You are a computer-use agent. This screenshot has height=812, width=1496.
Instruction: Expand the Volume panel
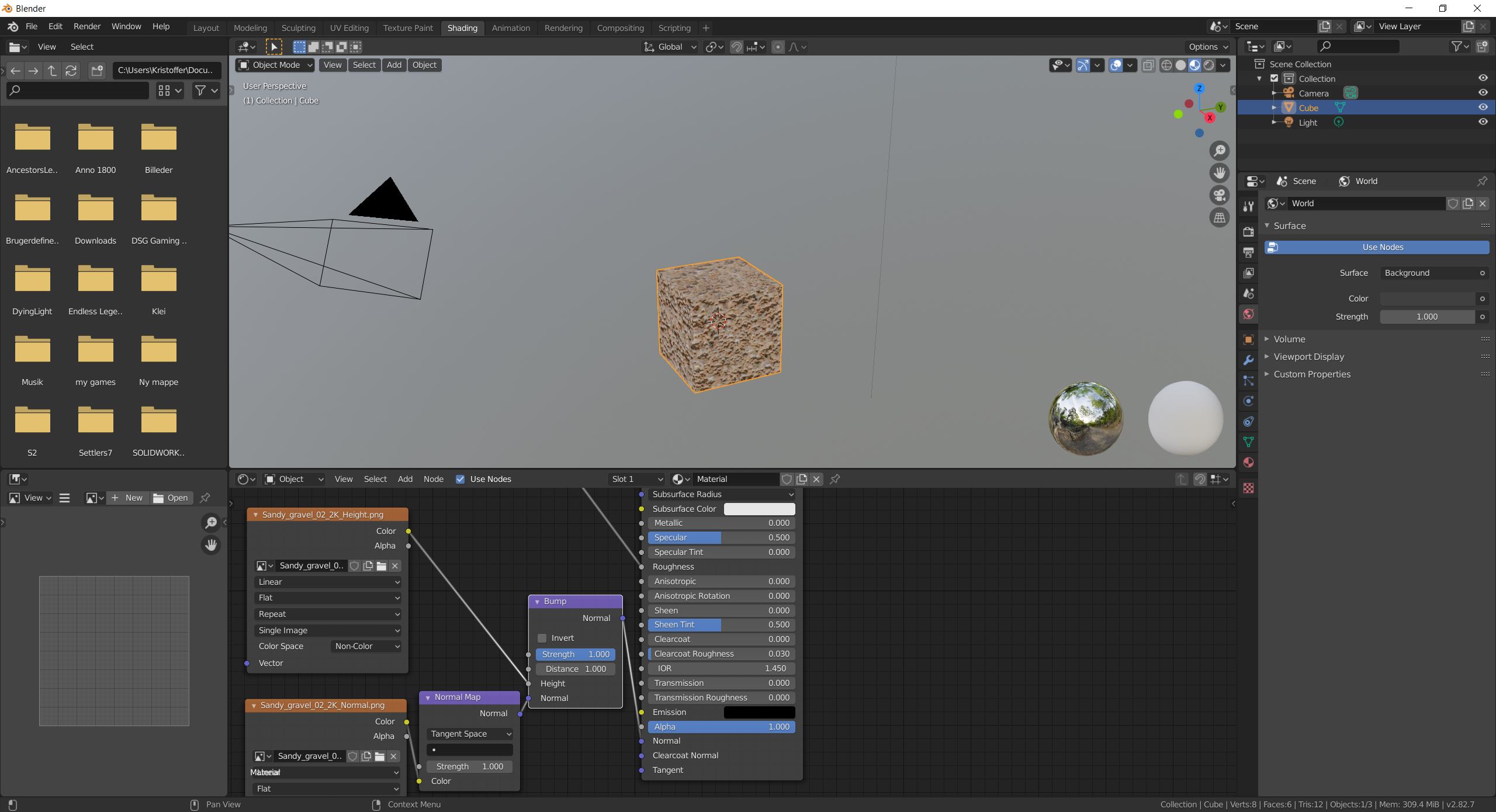[1289, 339]
